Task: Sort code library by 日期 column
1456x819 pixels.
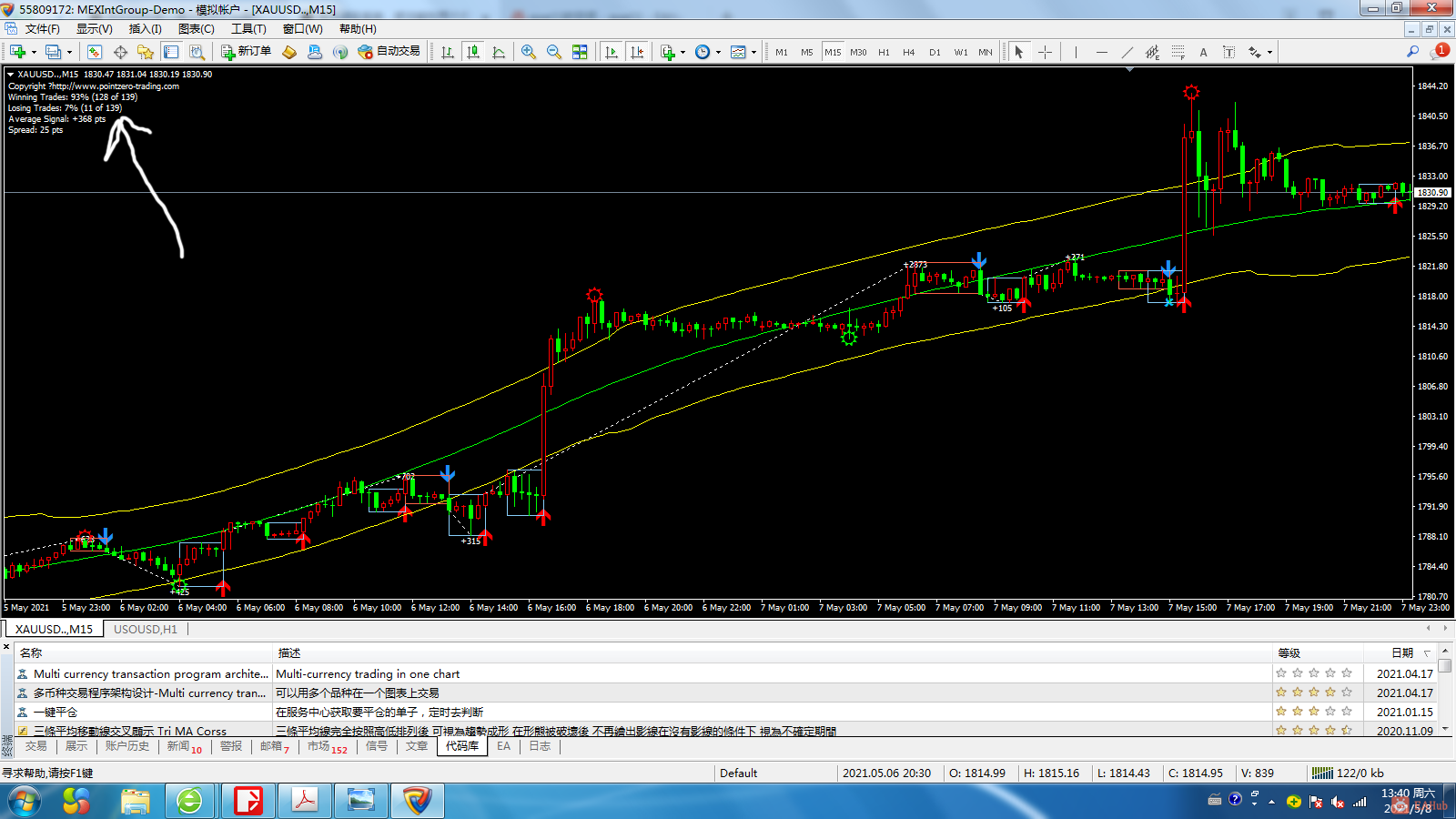Action: (1401, 652)
